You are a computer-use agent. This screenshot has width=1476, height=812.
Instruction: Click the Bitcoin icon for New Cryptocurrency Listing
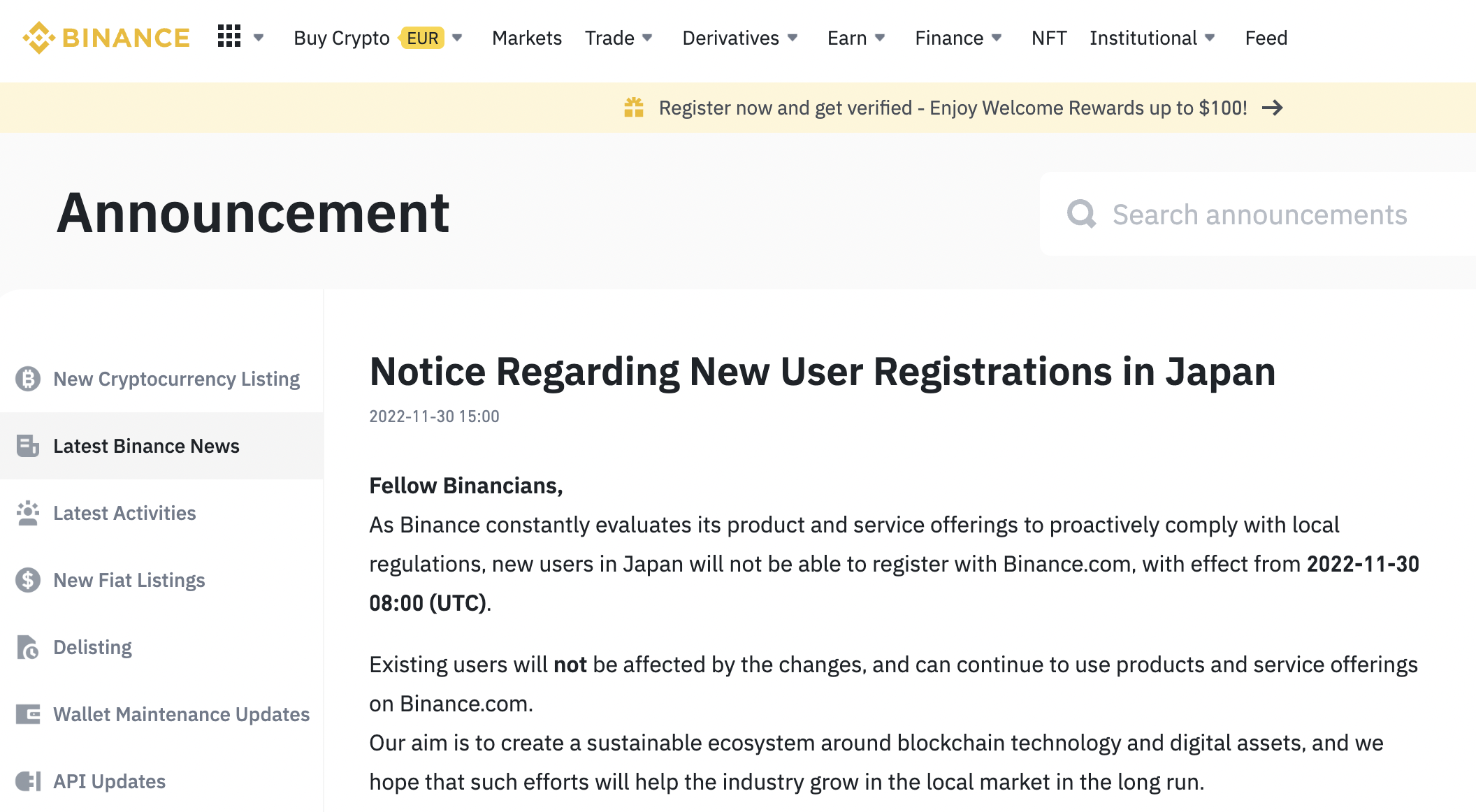pos(28,379)
